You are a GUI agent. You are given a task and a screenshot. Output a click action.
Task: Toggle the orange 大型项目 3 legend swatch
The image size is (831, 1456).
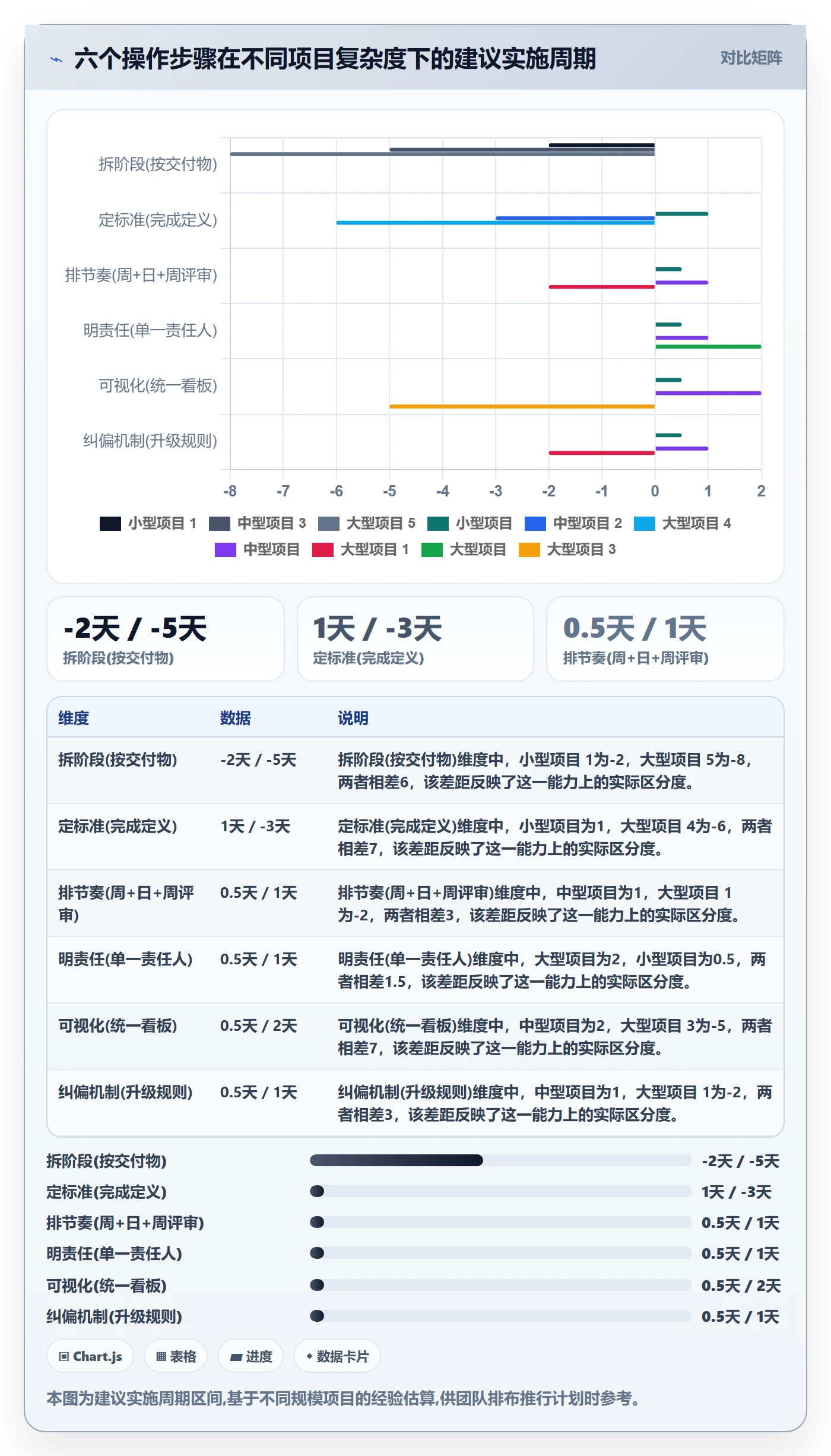click(x=529, y=549)
